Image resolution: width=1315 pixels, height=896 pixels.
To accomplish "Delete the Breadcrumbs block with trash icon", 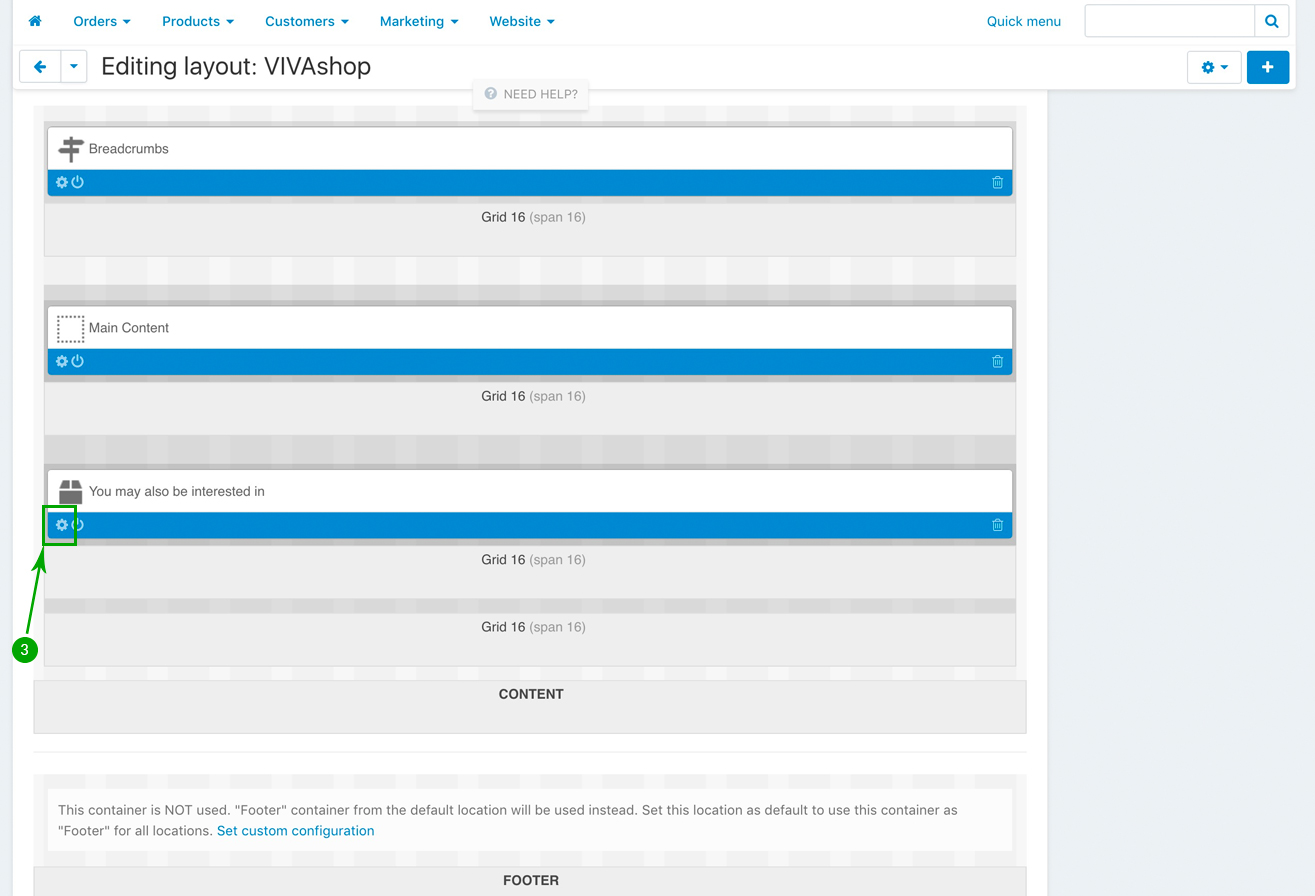I will [x=997, y=182].
